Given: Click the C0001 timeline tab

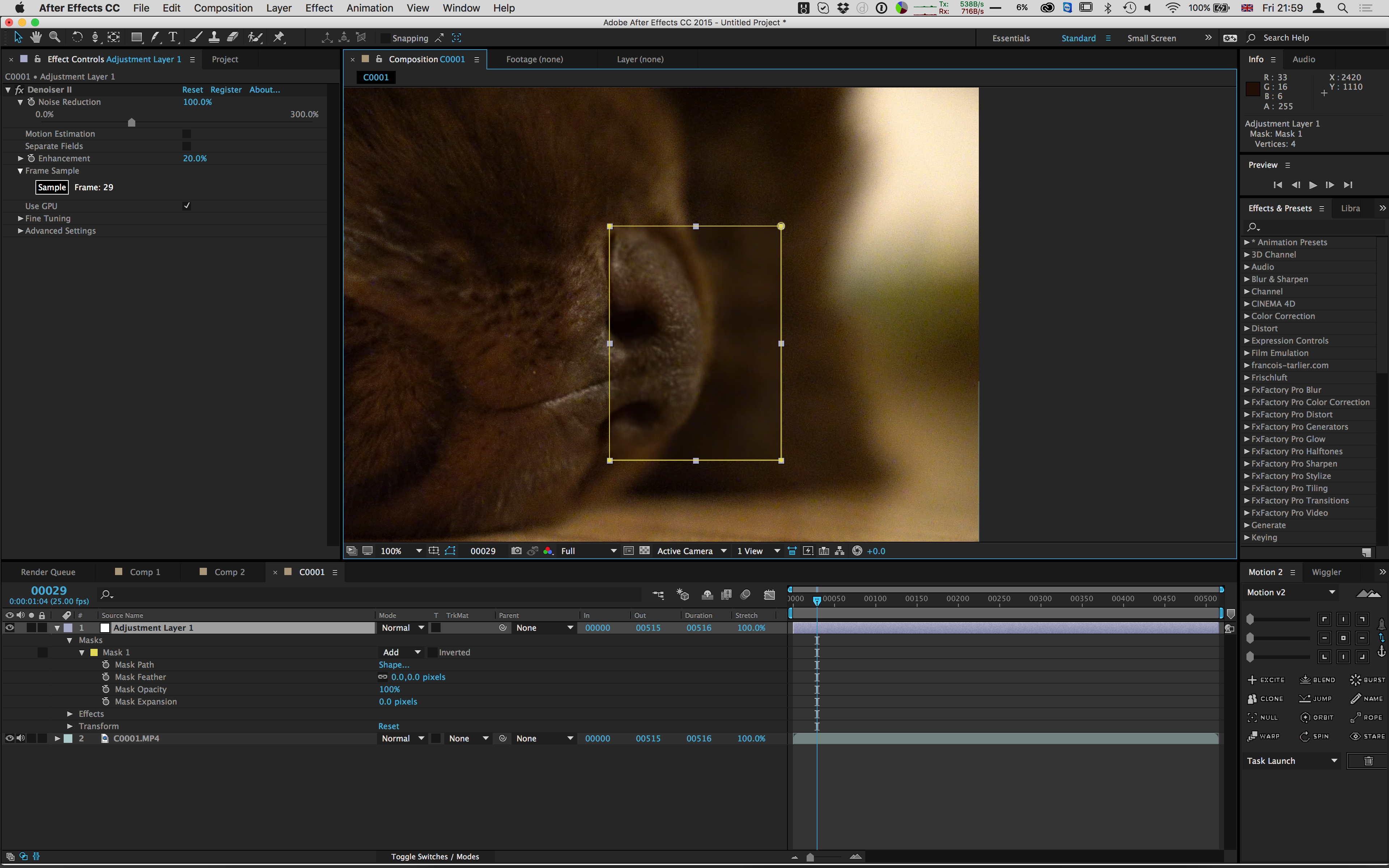Looking at the screenshot, I should click(311, 571).
